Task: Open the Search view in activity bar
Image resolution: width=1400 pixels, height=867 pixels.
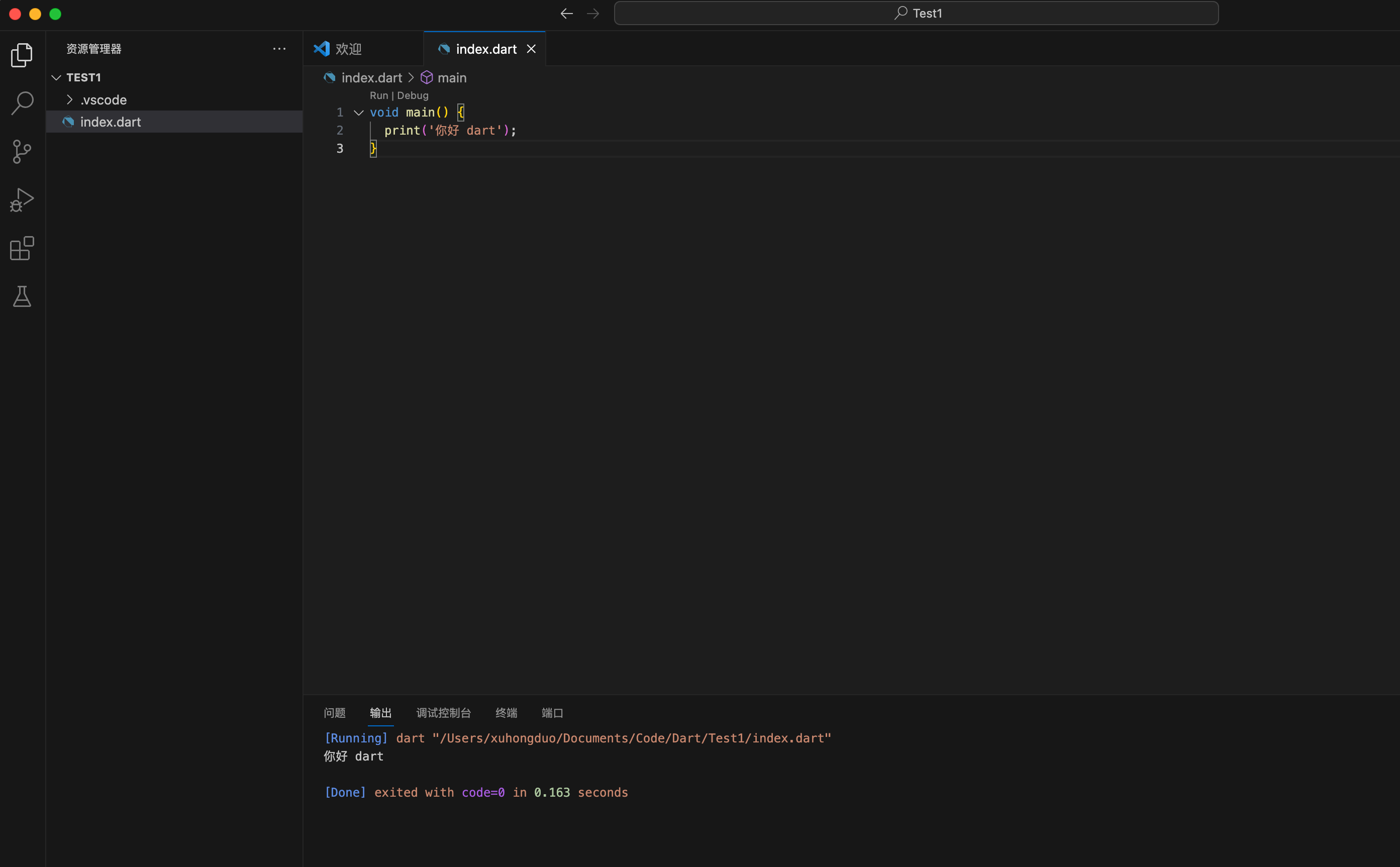Action: (22, 103)
